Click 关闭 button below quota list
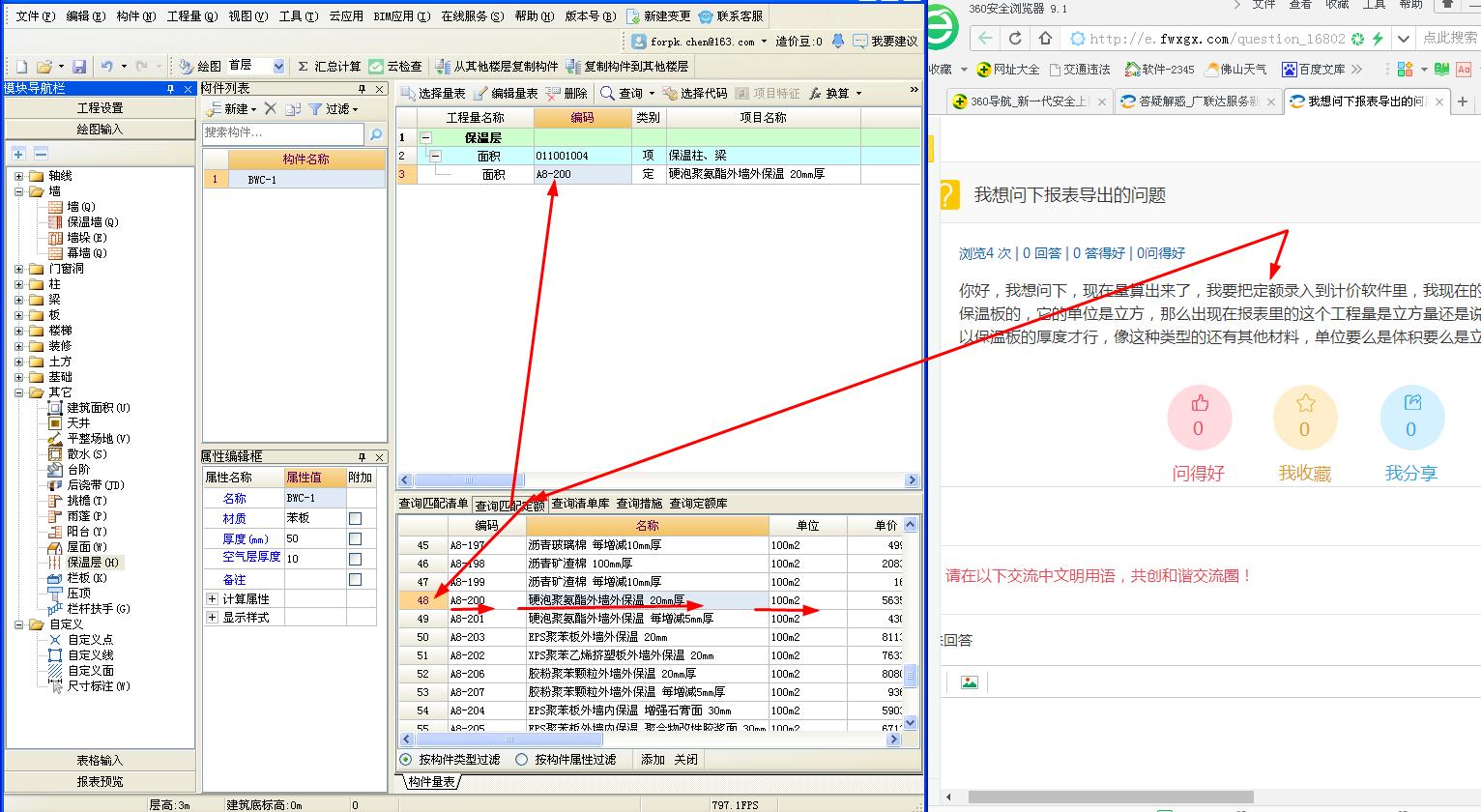Viewport: 1481px width, 812px height. pos(685,760)
